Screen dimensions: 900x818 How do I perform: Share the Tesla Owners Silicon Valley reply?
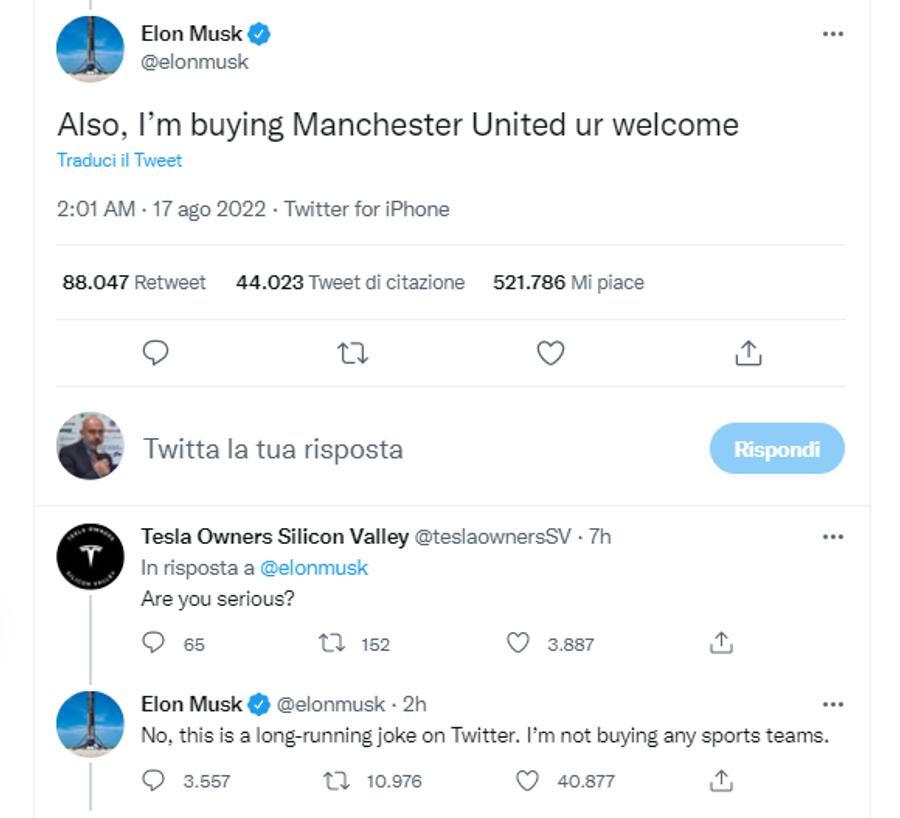pos(721,643)
